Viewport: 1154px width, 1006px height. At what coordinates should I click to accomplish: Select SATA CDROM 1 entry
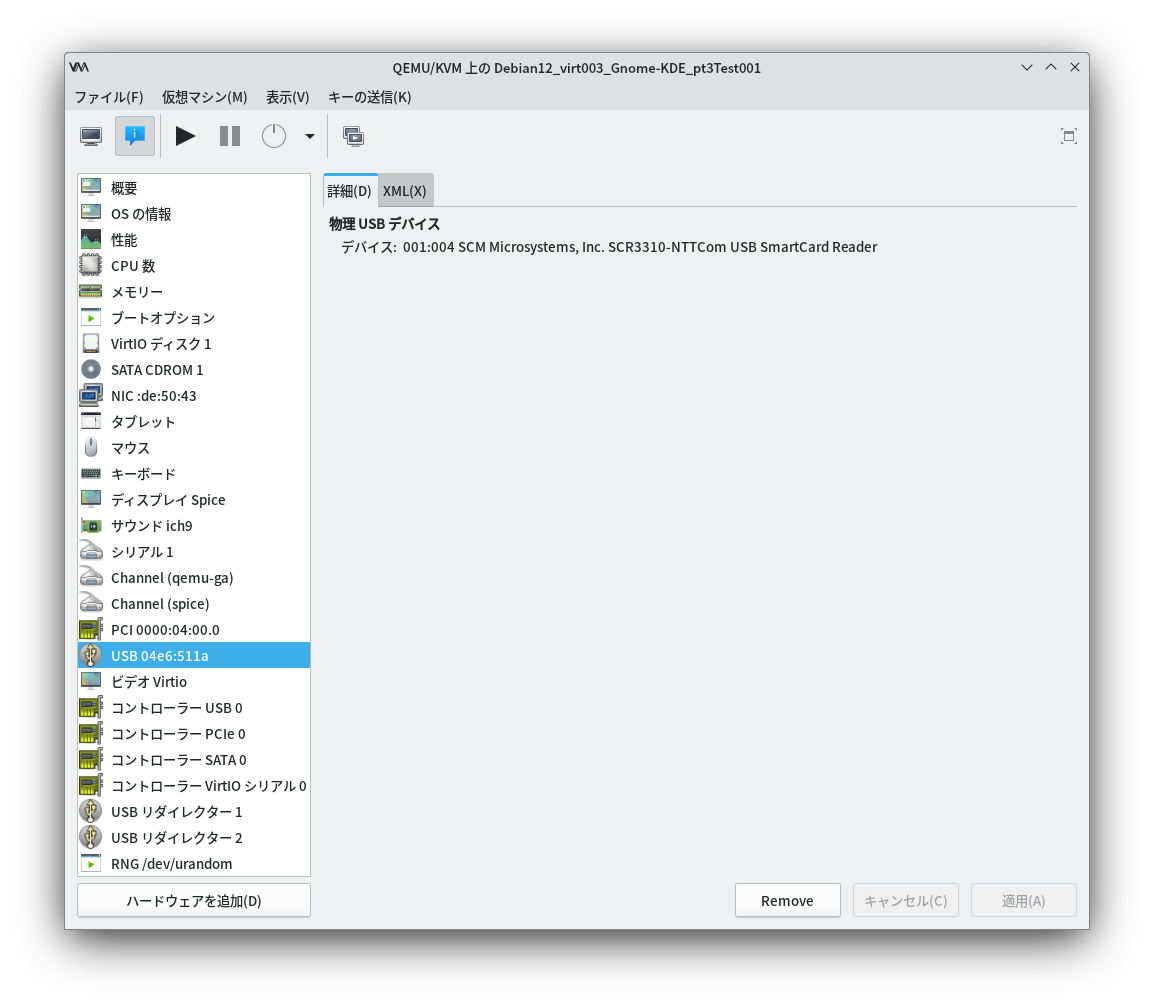[194, 370]
